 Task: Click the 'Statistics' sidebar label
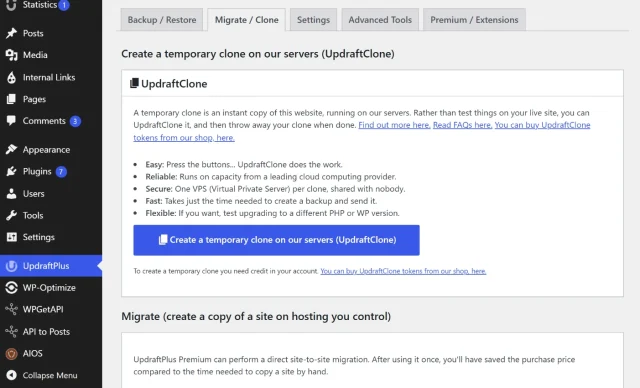[x=40, y=5]
